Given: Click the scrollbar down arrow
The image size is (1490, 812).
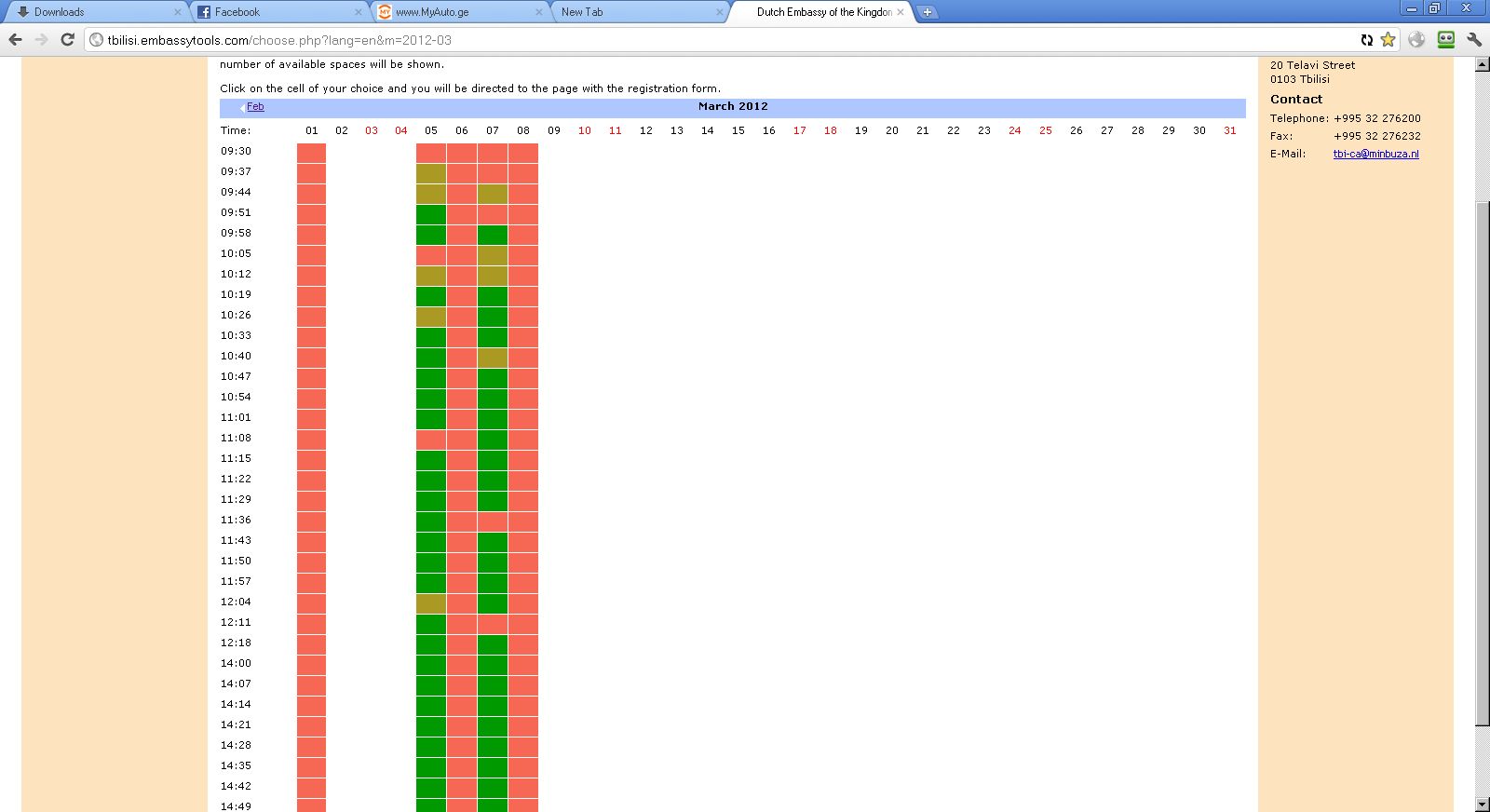Looking at the screenshot, I should [x=1482, y=804].
